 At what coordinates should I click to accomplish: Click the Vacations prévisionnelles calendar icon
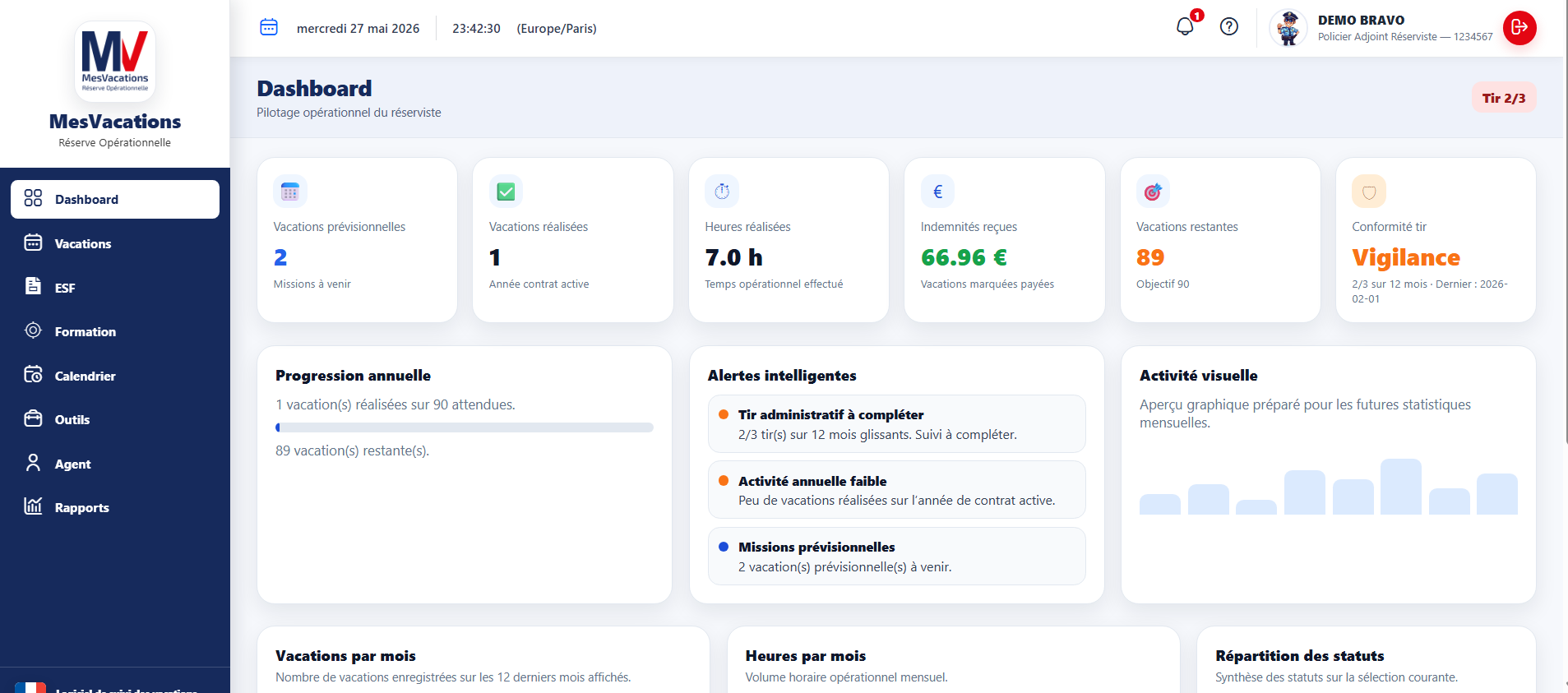(x=290, y=192)
